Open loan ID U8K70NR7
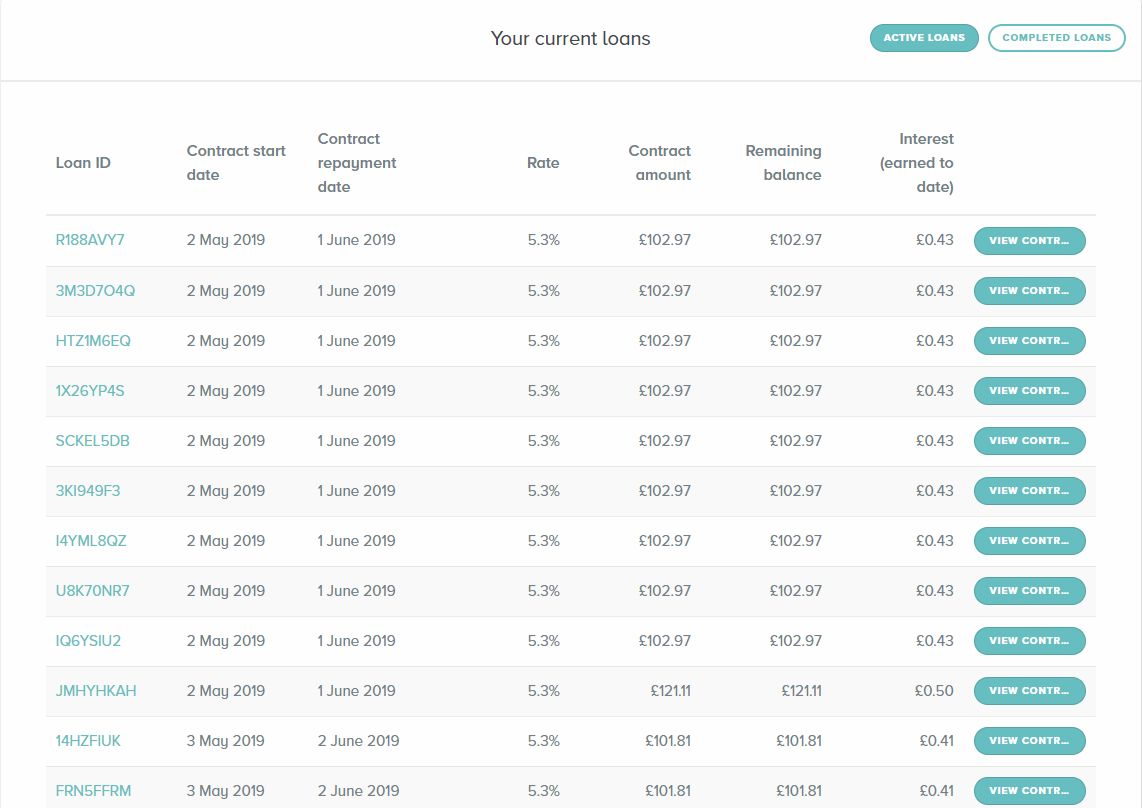Image resolution: width=1142 pixels, height=808 pixels. tap(92, 591)
